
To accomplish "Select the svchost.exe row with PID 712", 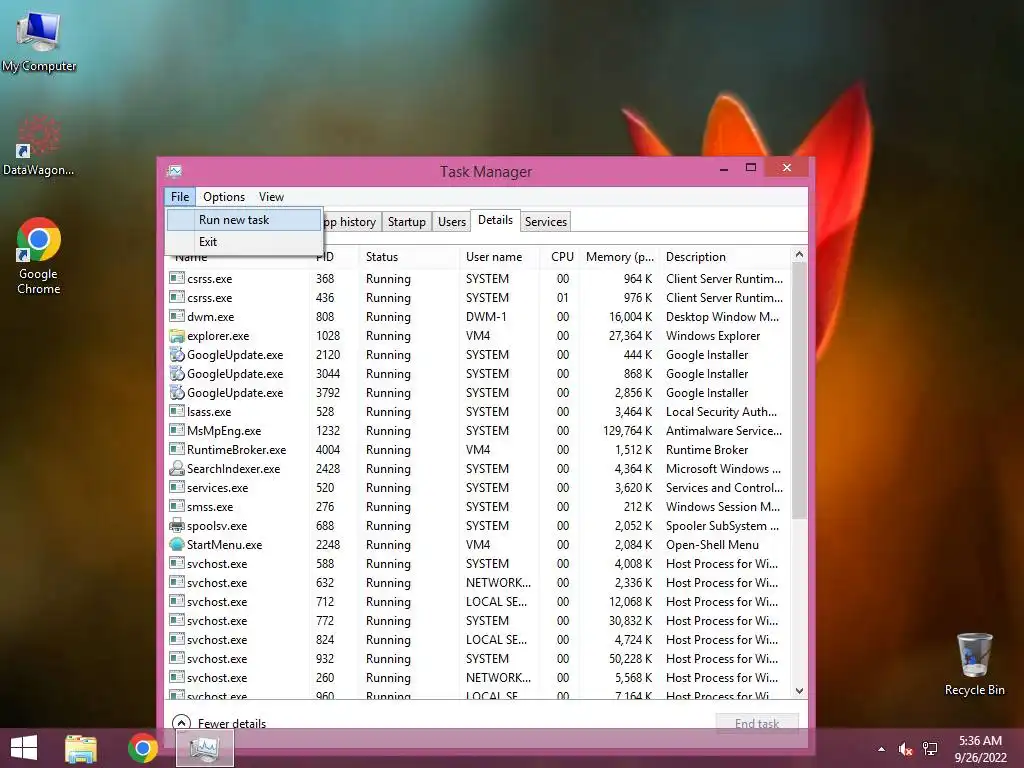I will pyautogui.click(x=477, y=601).
